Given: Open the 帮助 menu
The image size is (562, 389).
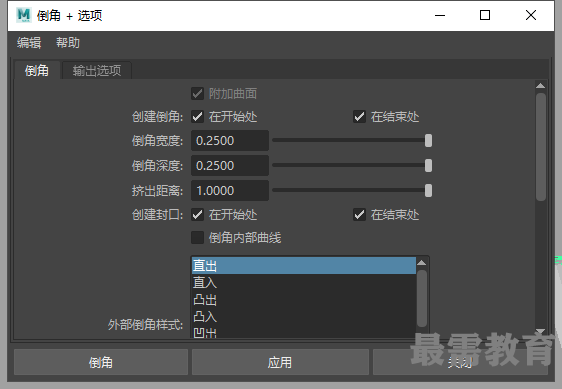Looking at the screenshot, I should [68, 43].
